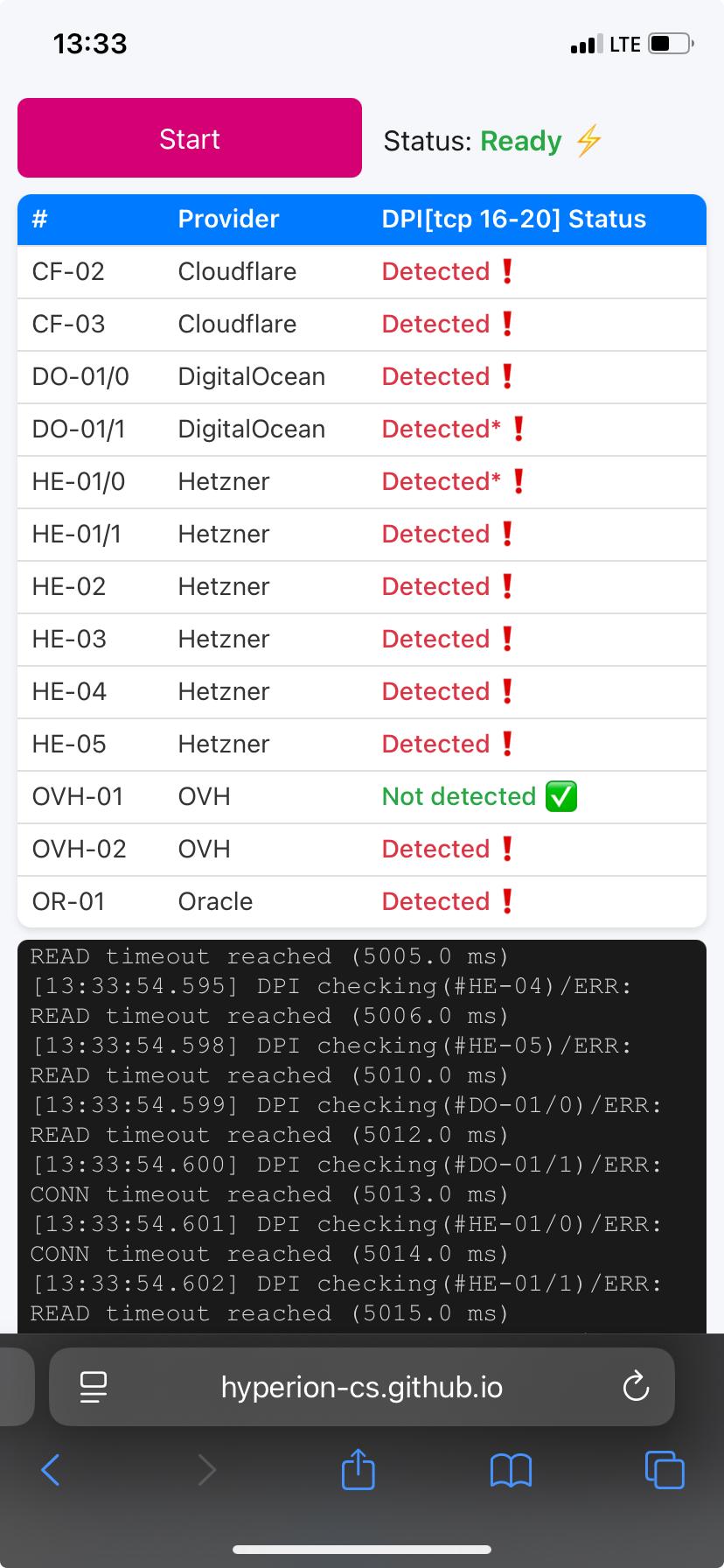Screen dimensions: 724x1568
Task: Tap the hyperion-cs.github.io address field
Action: point(361,1387)
